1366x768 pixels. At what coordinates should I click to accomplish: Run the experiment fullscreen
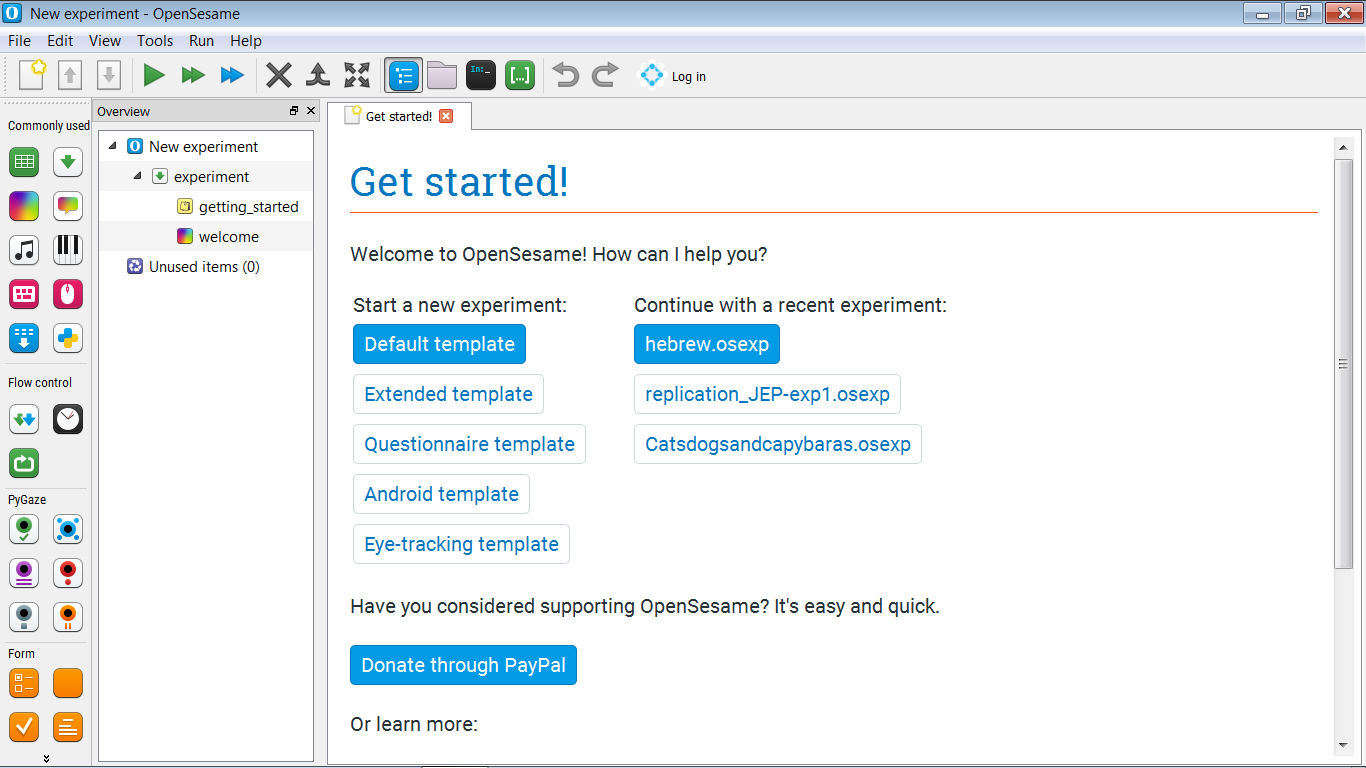coord(153,75)
